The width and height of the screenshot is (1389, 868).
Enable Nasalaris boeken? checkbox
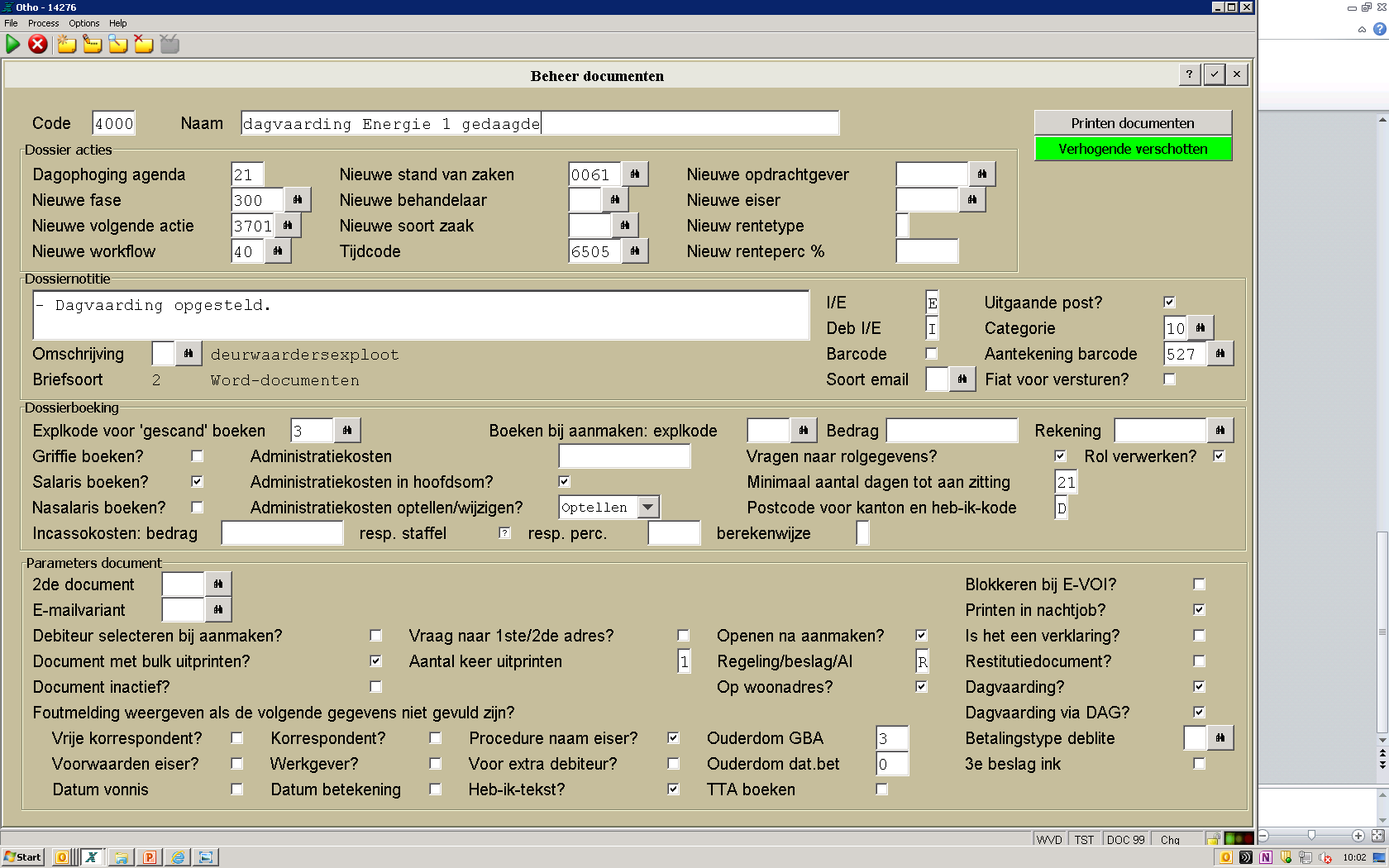pos(197,508)
